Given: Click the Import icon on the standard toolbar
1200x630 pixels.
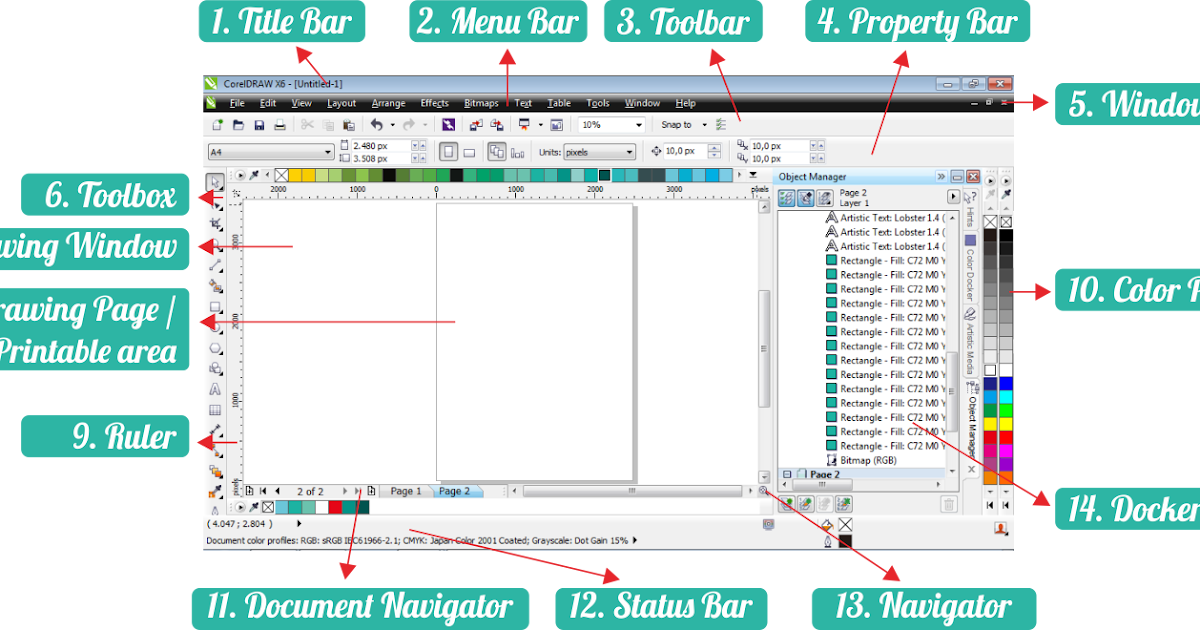Looking at the screenshot, I should point(475,124).
